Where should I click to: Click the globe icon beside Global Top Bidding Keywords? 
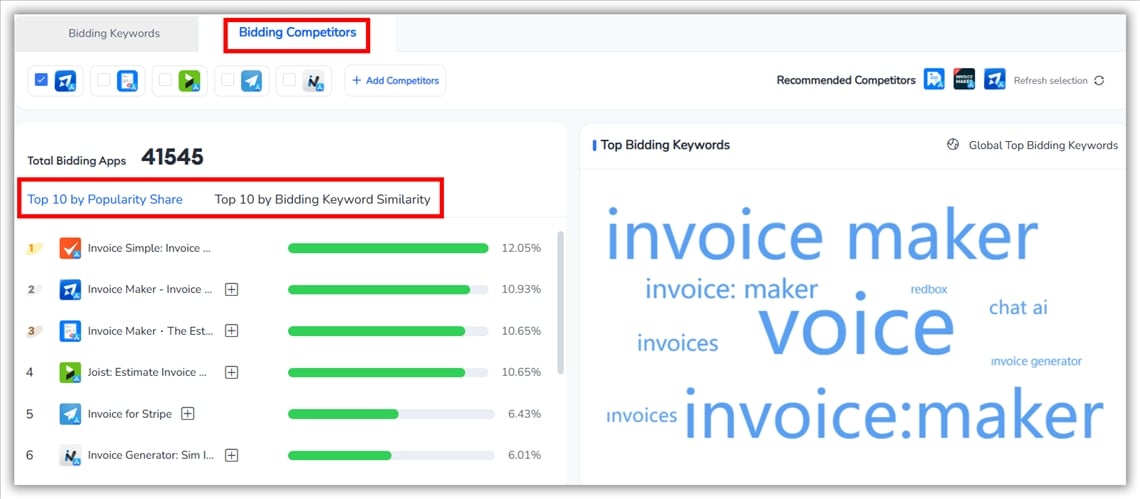point(953,145)
